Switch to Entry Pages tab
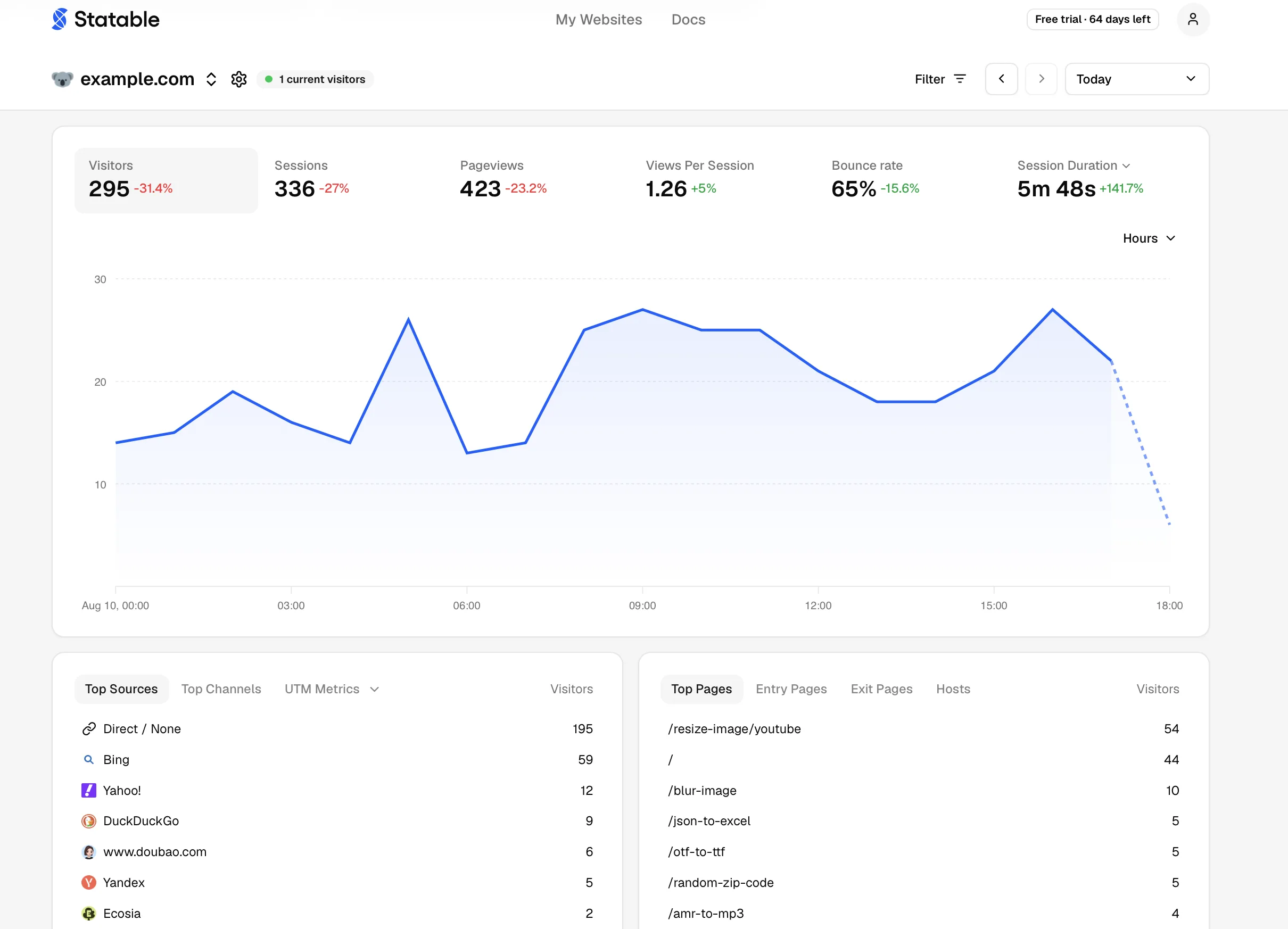1288x929 pixels. [791, 689]
